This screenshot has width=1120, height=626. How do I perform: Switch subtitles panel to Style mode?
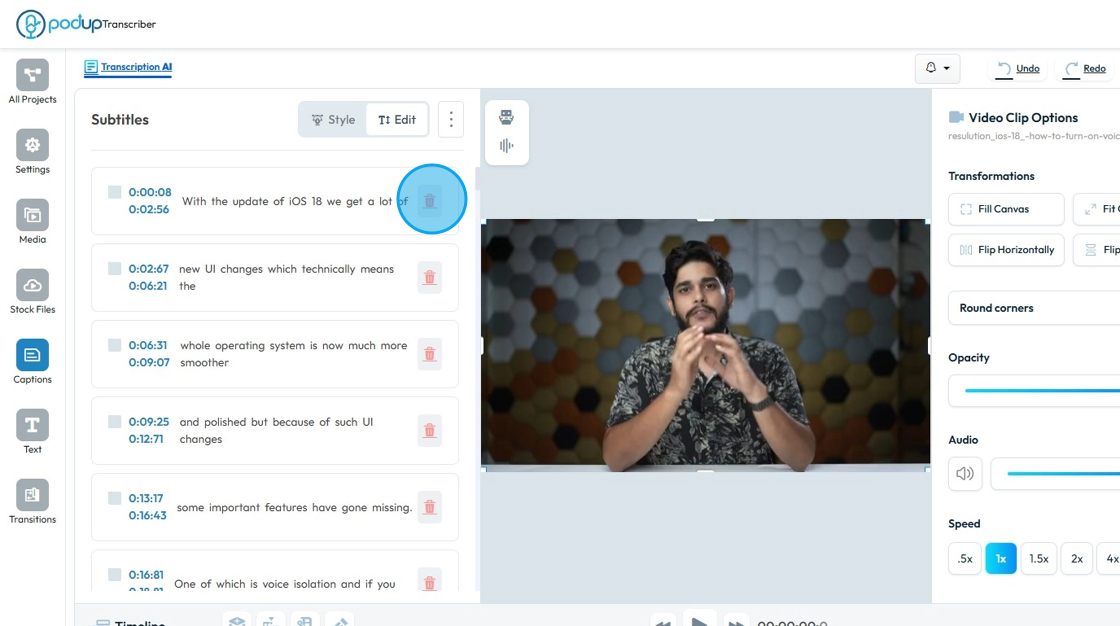tap(333, 119)
